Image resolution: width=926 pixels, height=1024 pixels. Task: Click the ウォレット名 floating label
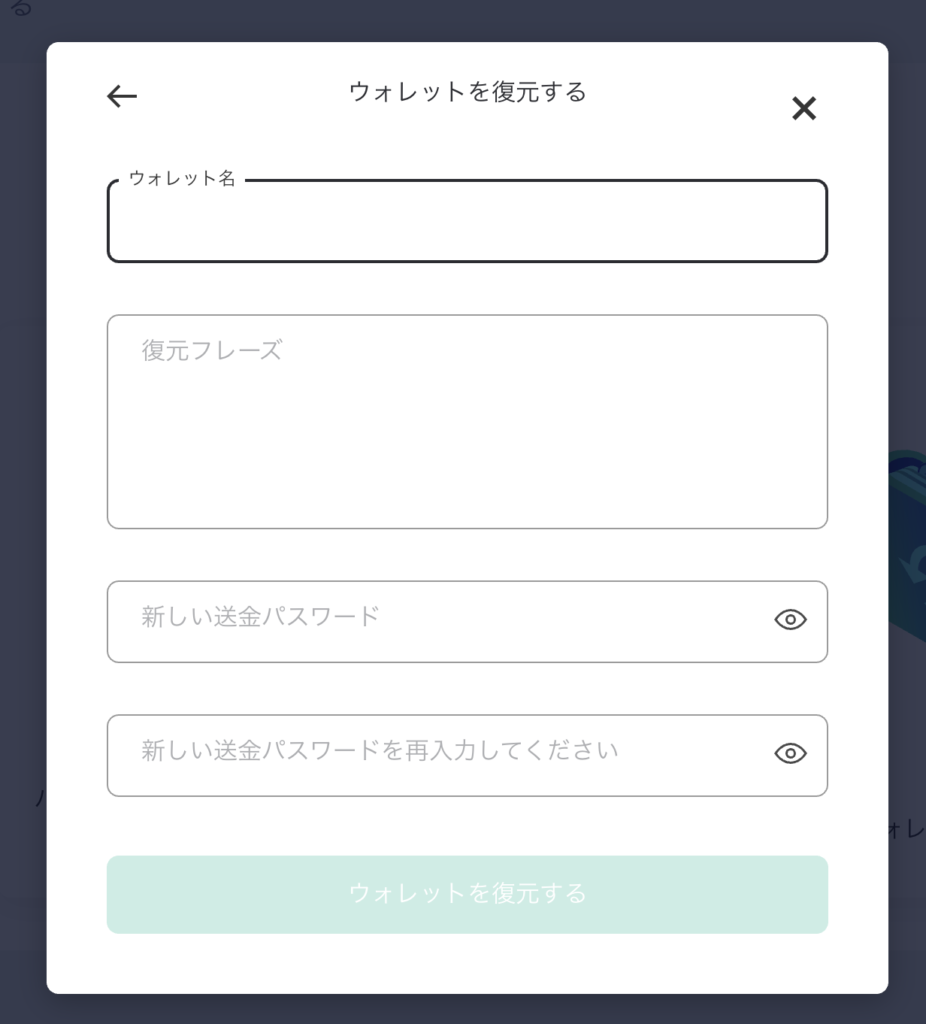182,179
